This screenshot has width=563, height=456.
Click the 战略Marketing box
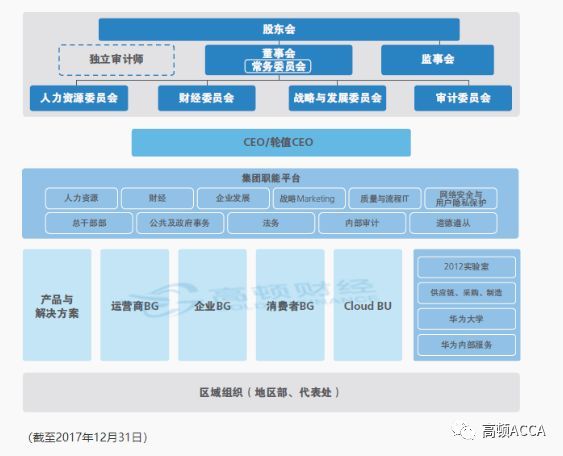(x=309, y=198)
